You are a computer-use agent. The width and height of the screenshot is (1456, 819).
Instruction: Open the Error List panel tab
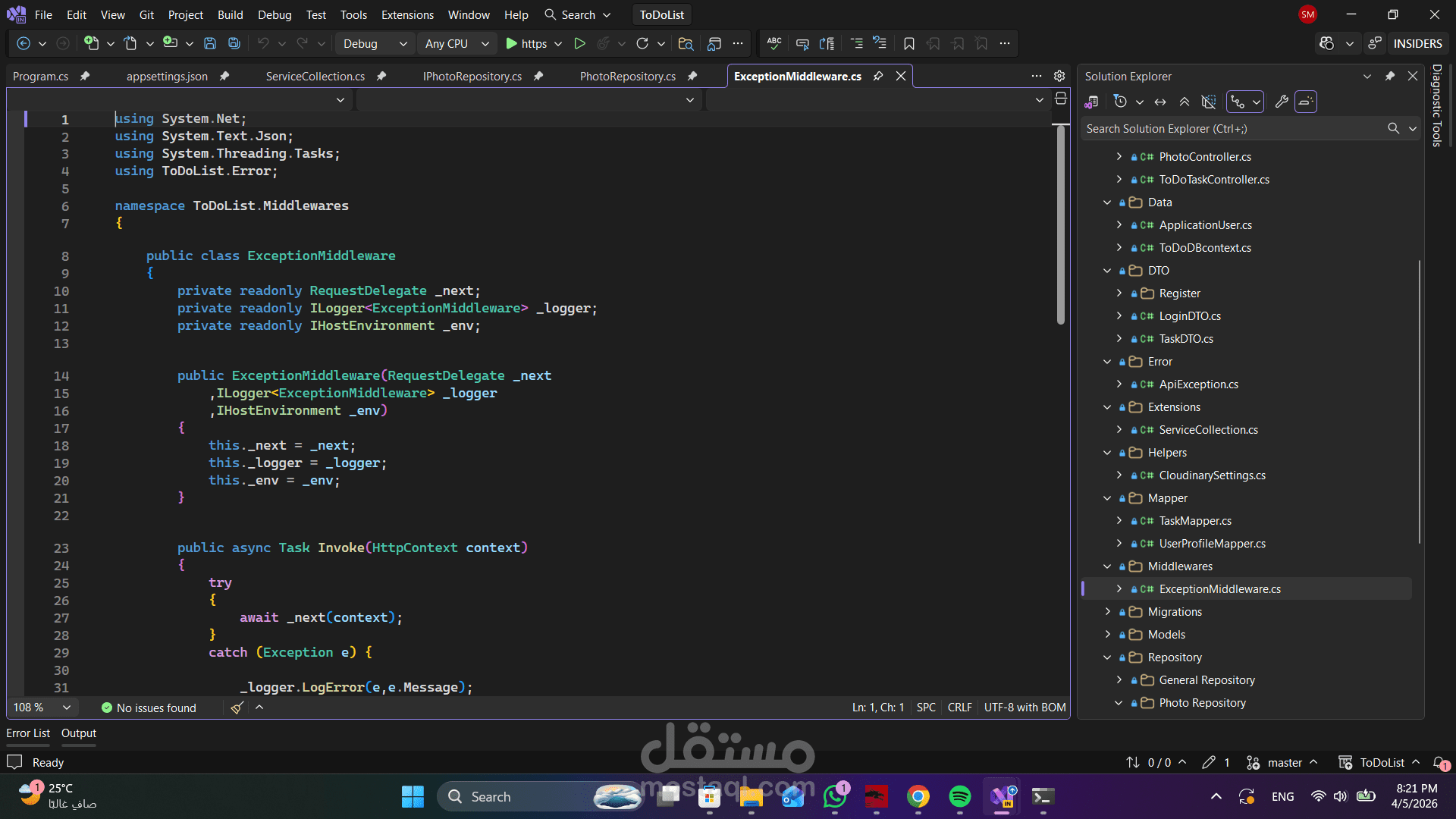[28, 733]
